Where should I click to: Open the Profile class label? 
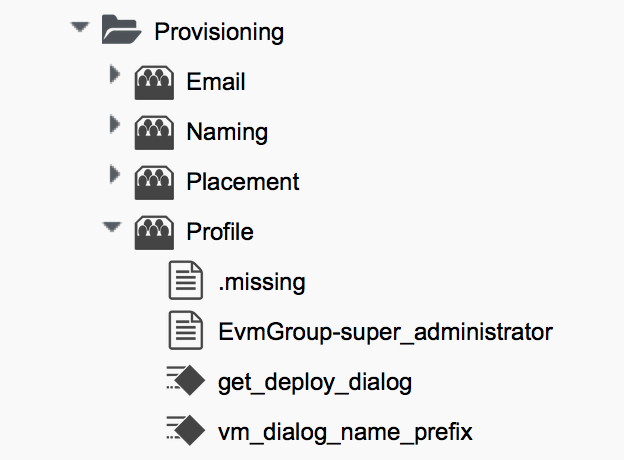pos(220,232)
